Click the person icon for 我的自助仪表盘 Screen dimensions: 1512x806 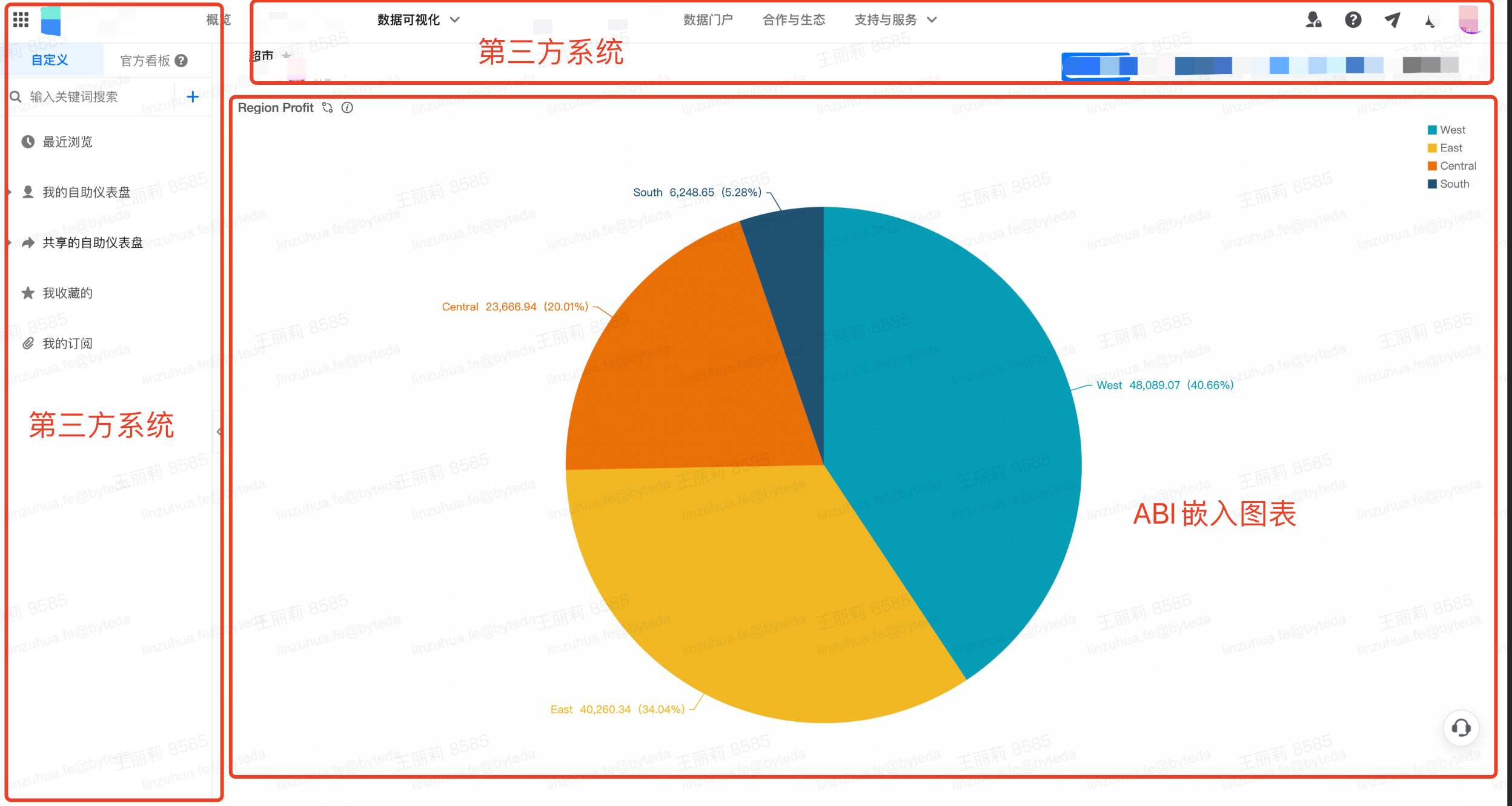coord(28,192)
